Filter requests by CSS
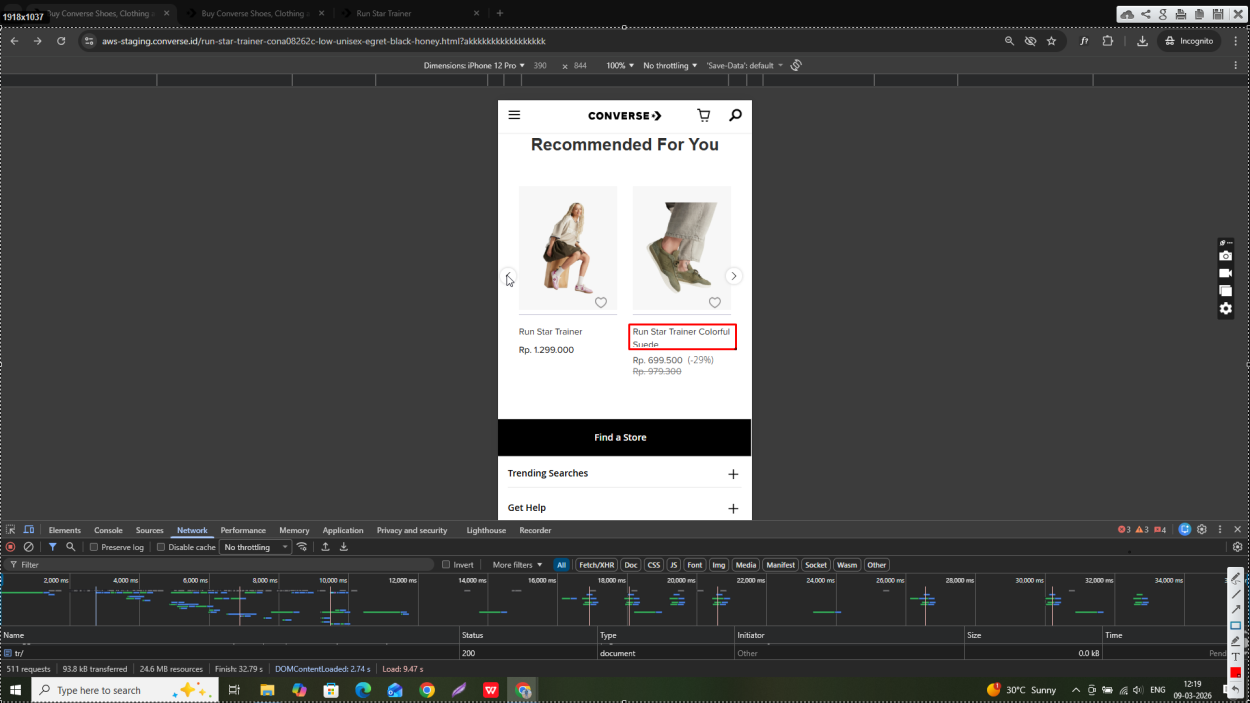Screen dimensions: 1250x703 pos(653,565)
